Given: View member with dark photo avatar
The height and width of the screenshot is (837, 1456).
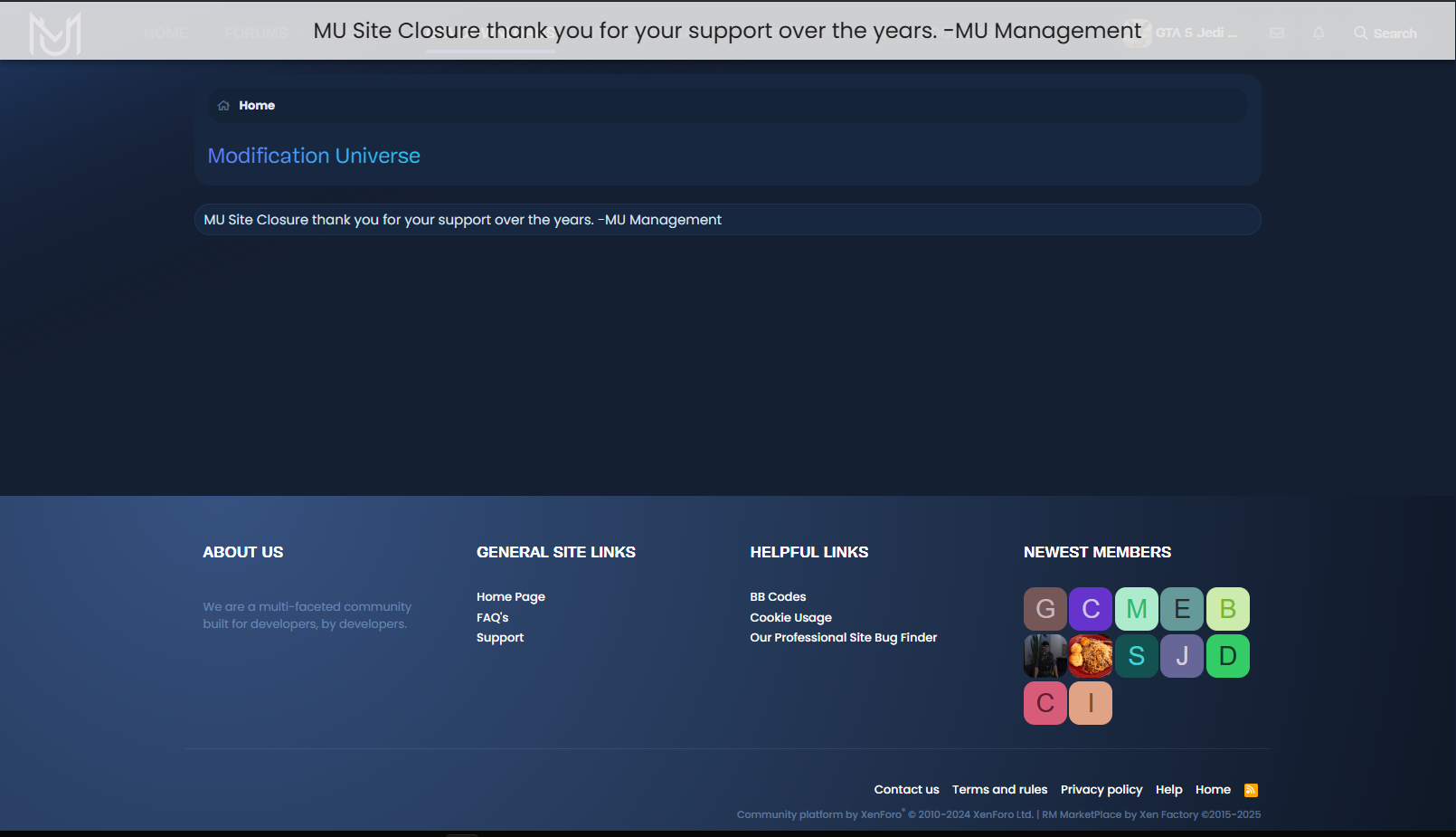Looking at the screenshot, I should pyautogui.click(x=1045, y=656).
